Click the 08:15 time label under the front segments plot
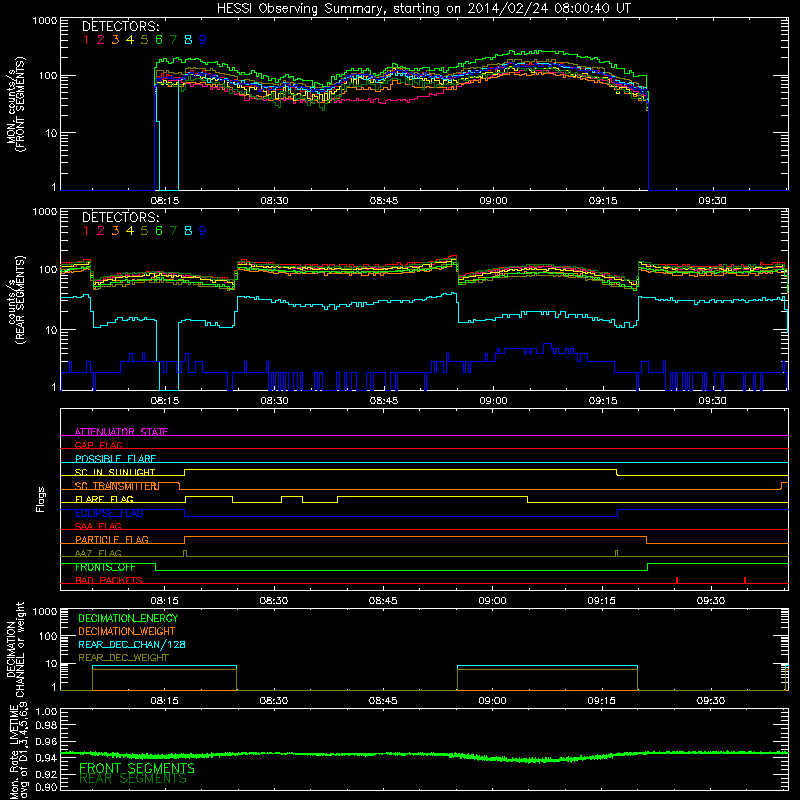800x800 pixels. (165, 201)
